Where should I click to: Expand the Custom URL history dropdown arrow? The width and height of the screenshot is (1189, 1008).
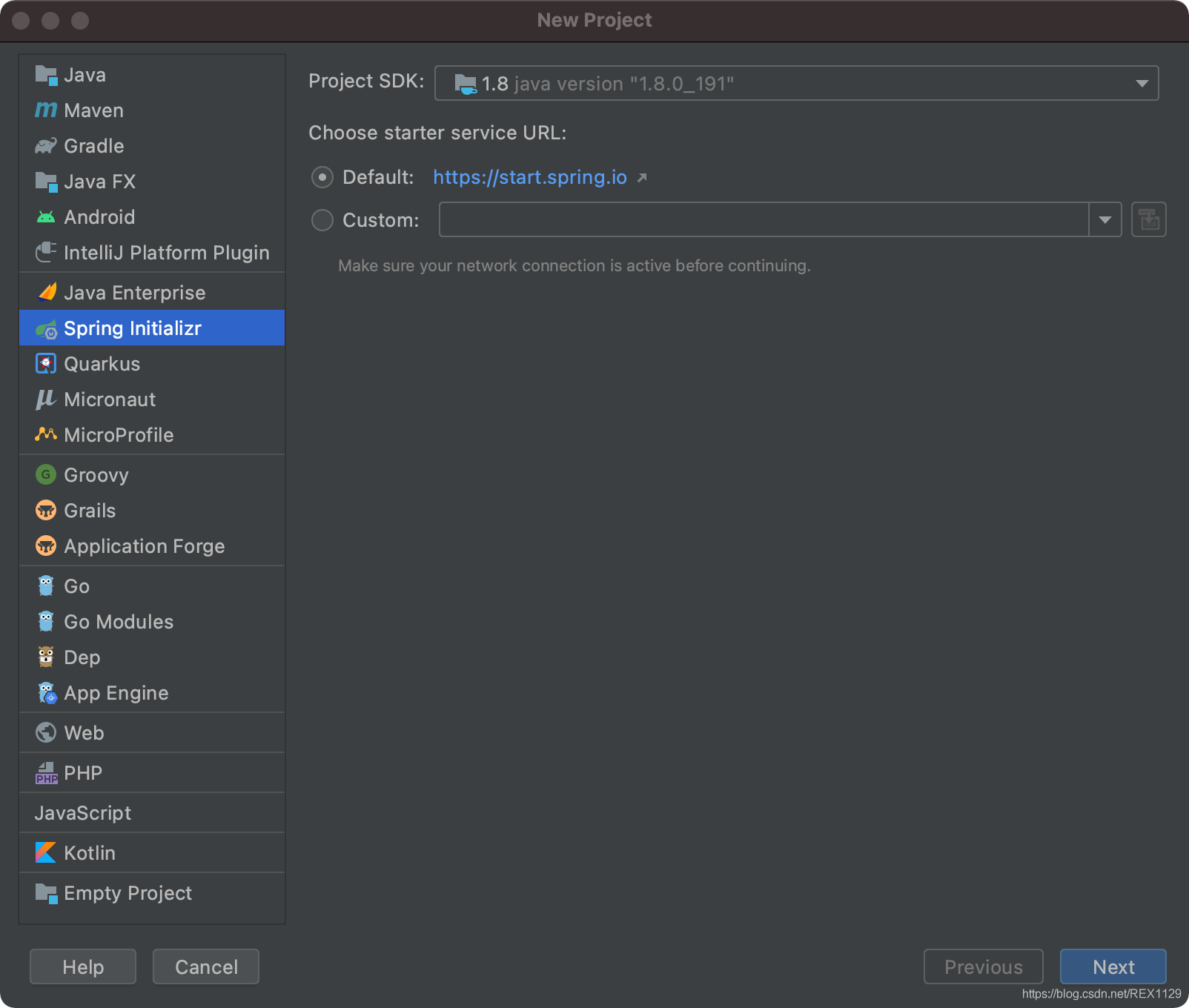tap(1105, 219)
